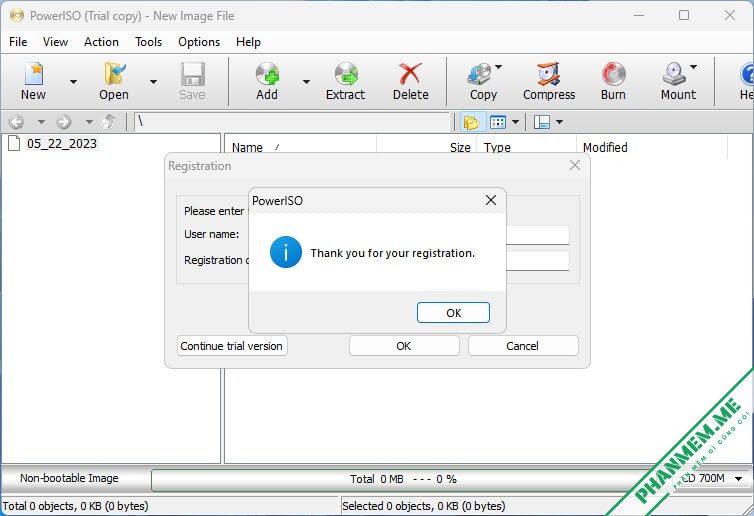Open the pane layout dropdown arrow
This screenshot has height=516, width=754.
[559, 122]
